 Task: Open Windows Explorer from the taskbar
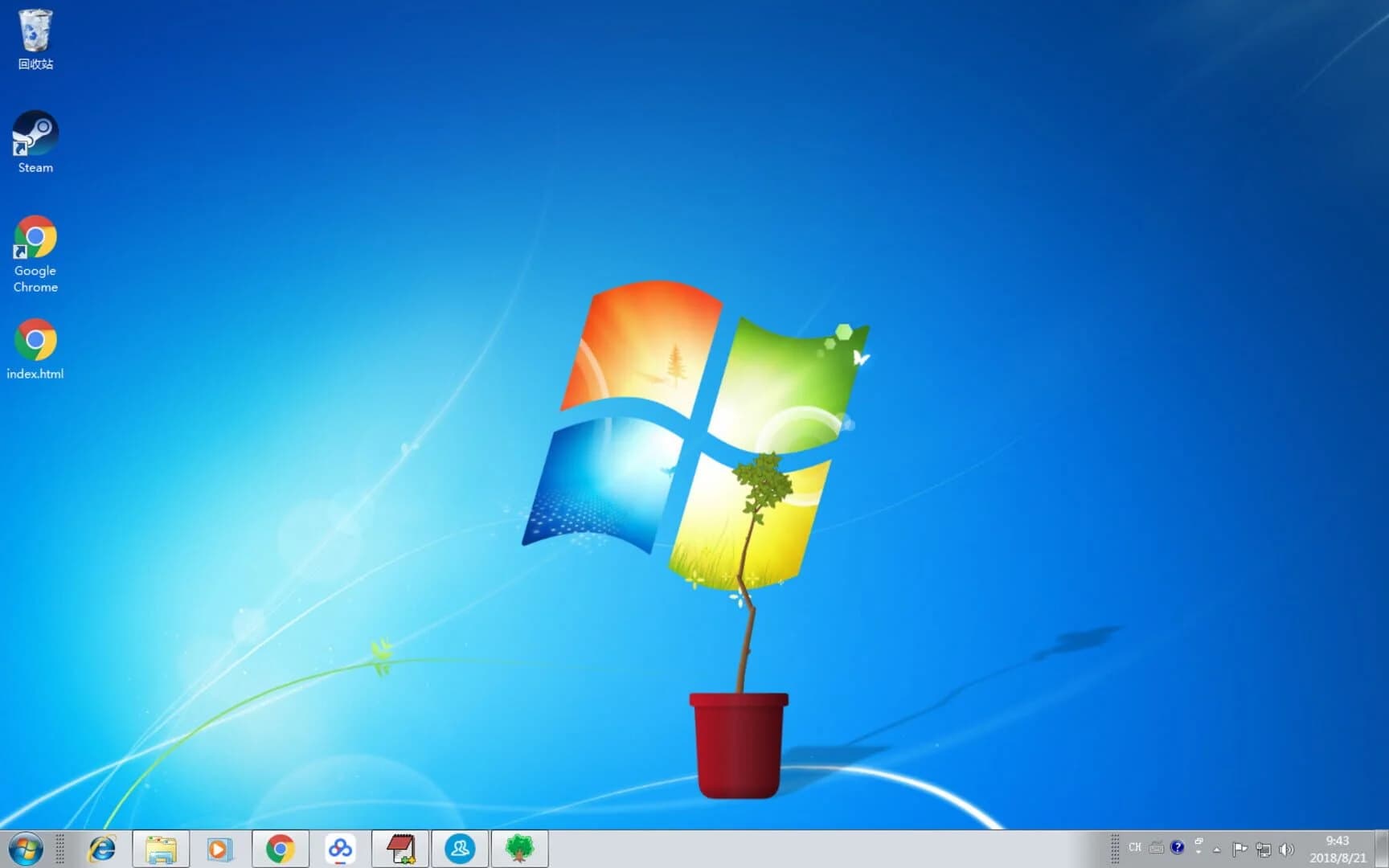pos(161,848)
